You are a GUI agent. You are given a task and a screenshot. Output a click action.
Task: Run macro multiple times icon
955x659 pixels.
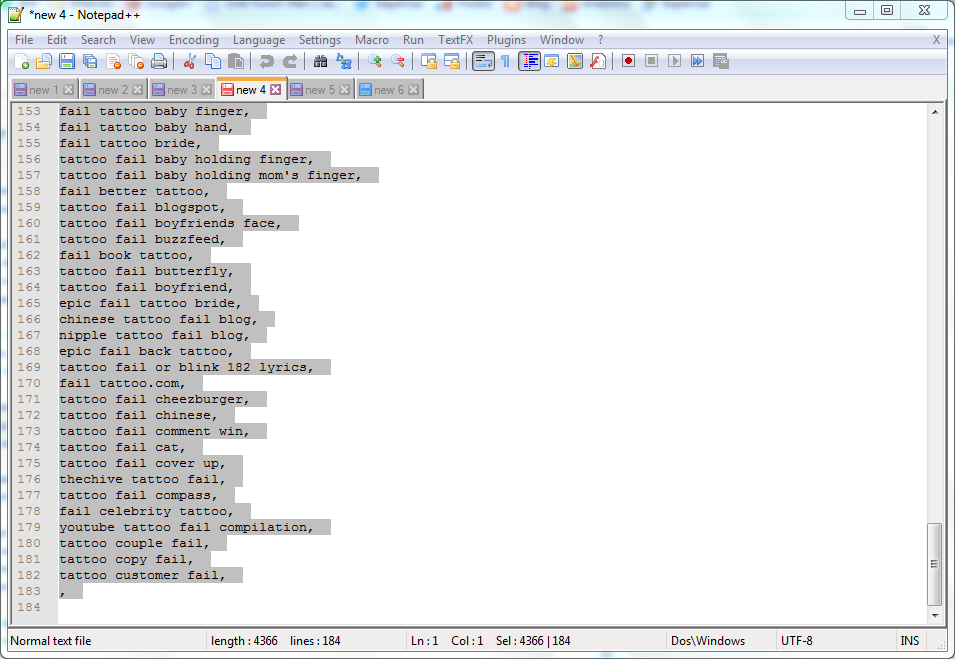coord(697,61)
